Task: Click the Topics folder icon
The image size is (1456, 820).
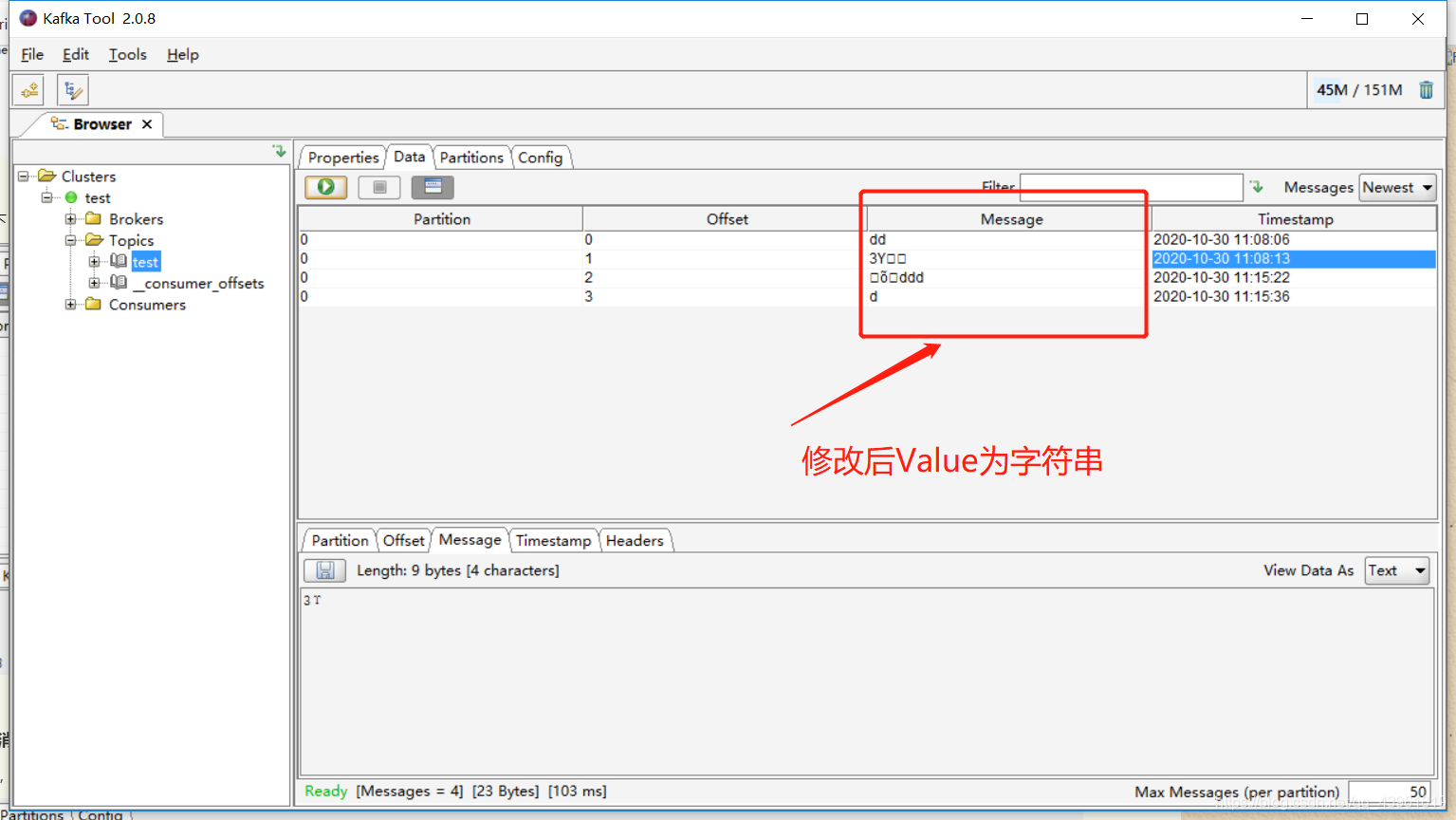Action: [94, 240]
